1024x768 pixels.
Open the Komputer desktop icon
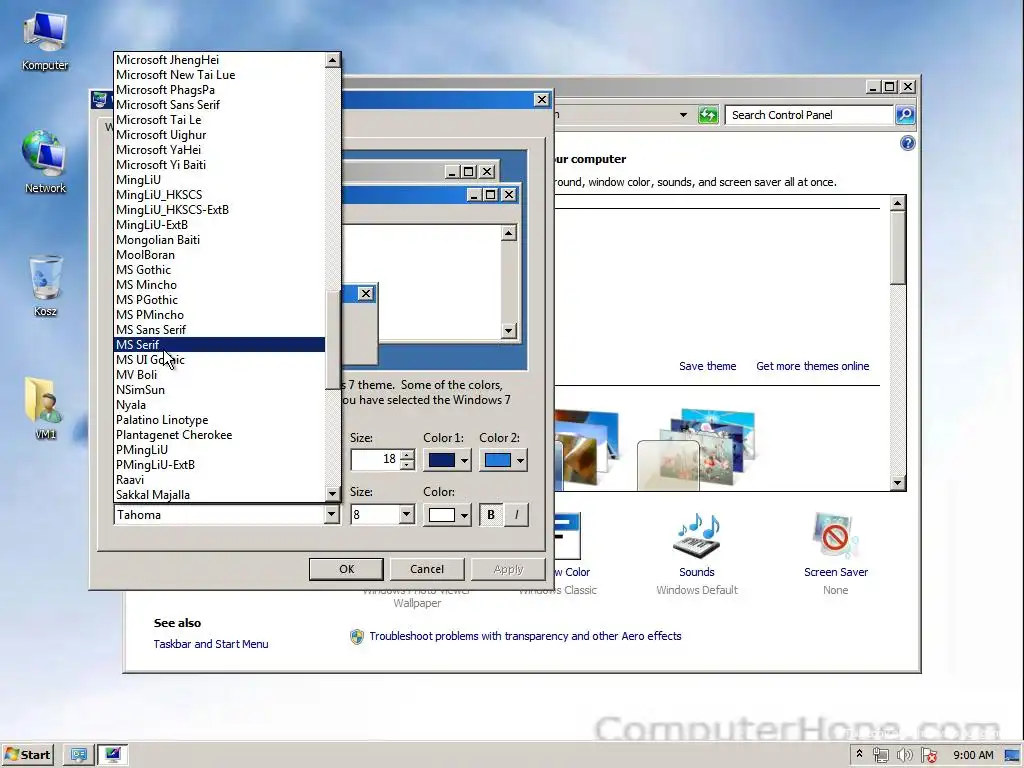[x=45, y=39]
